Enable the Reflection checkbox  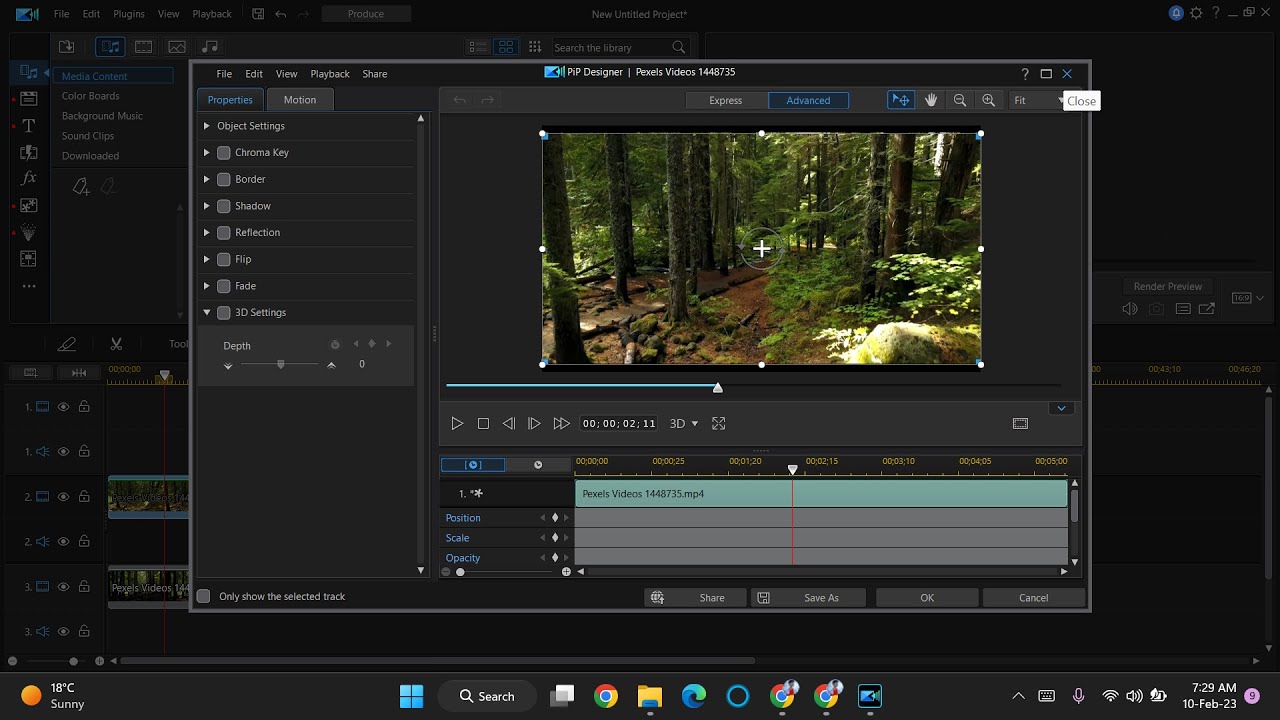(x=224, y=233)
